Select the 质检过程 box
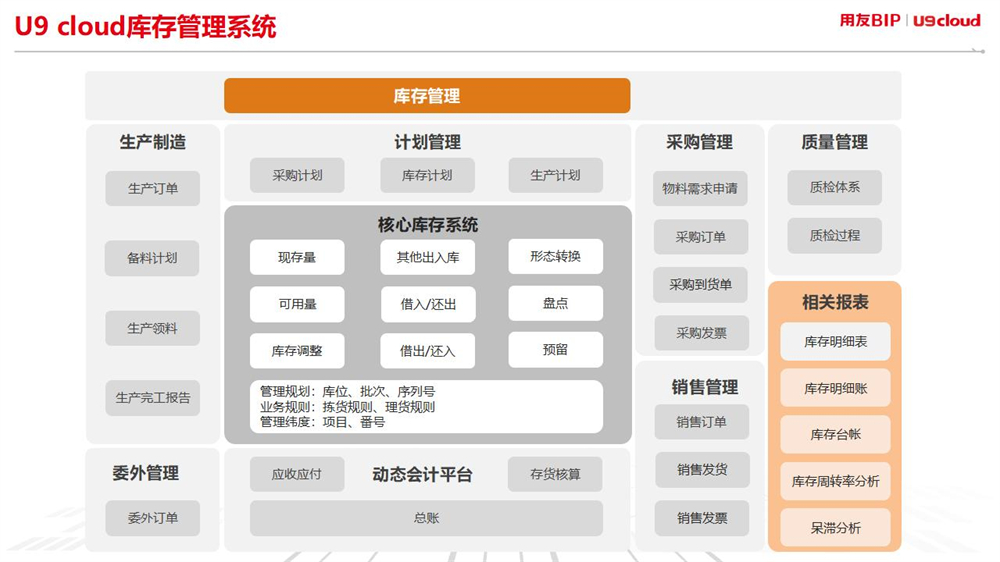The width and height of the screenshot is (1000, 562). click(835, 235)
